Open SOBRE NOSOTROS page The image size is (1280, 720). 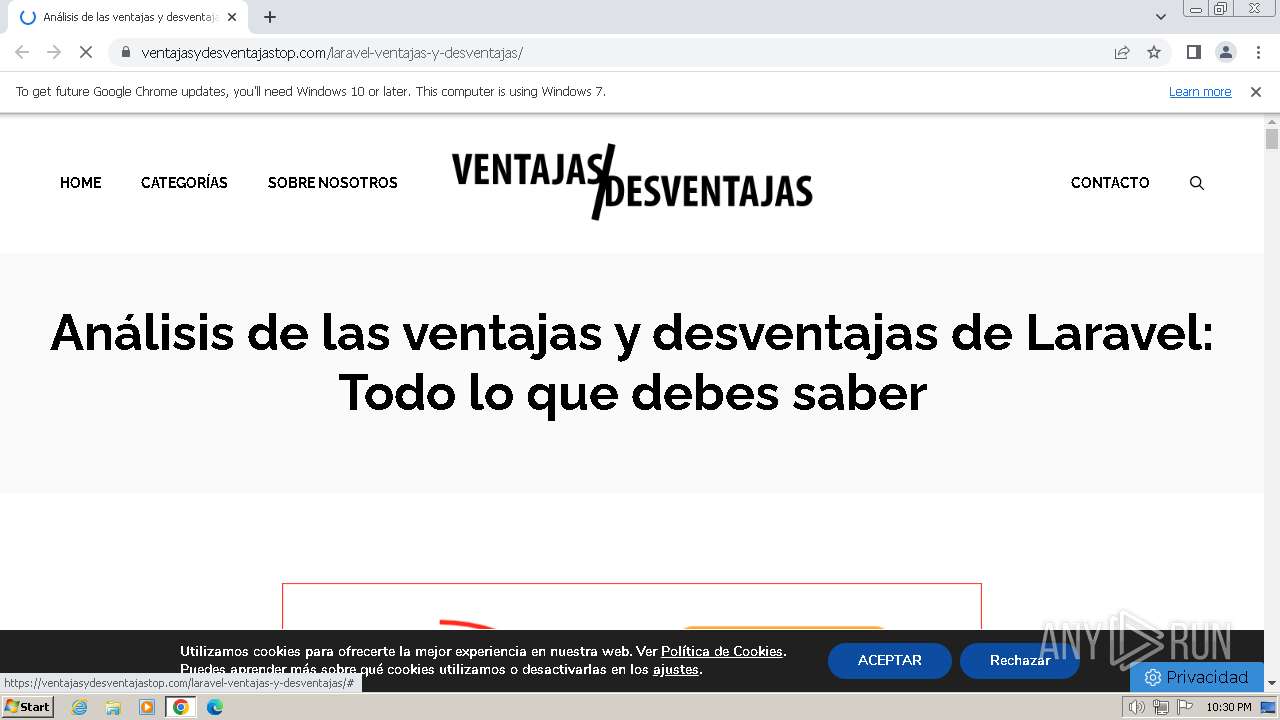(x=333, y=183)
